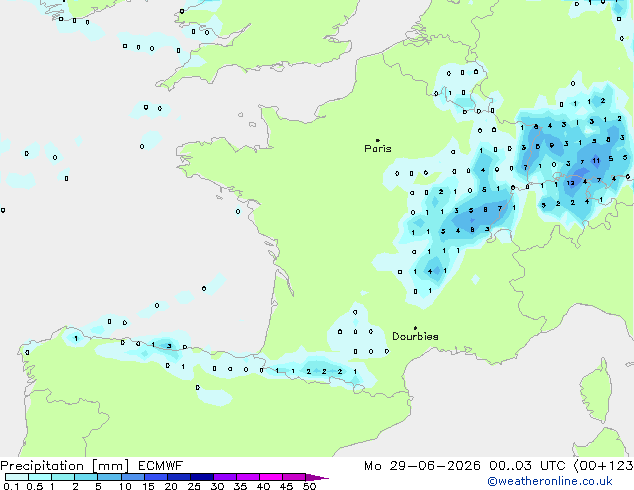634x490 pixels.
Task: Click the Paris location dot marker
Action: coord(378,140)
